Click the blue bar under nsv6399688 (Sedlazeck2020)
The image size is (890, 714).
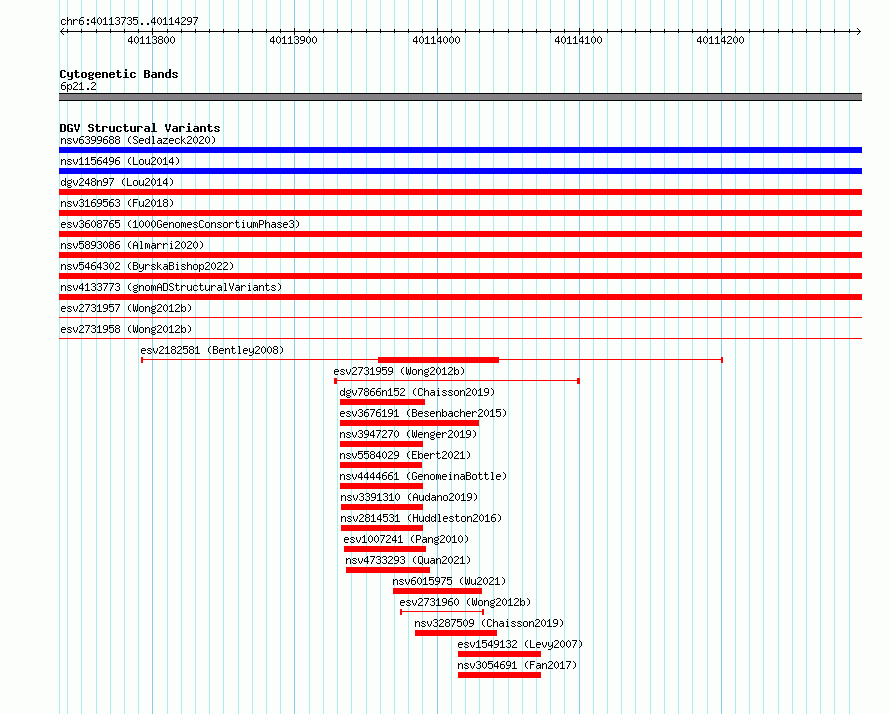click(460, 150)
